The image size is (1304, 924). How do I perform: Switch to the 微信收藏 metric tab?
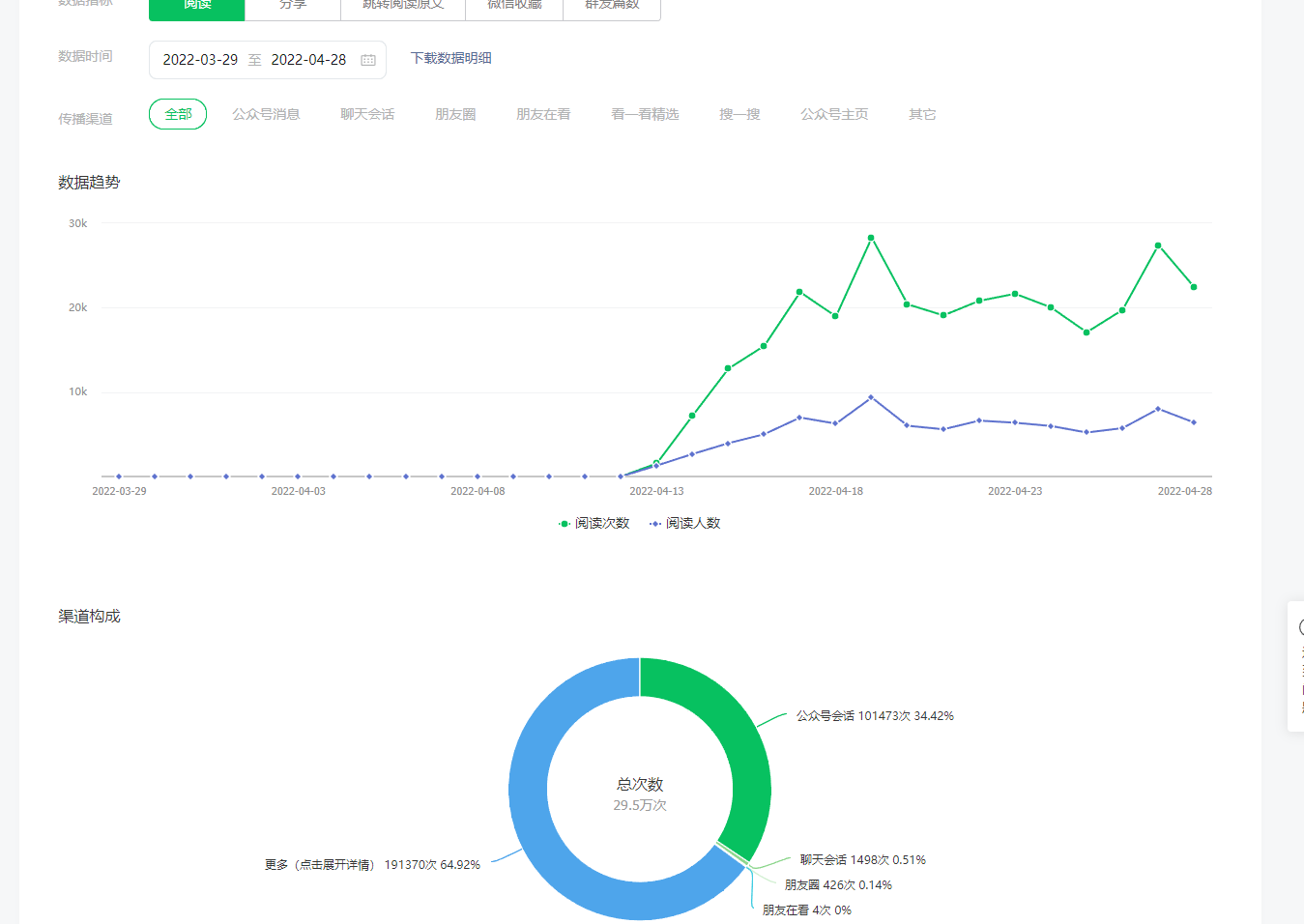click(514, 6)
